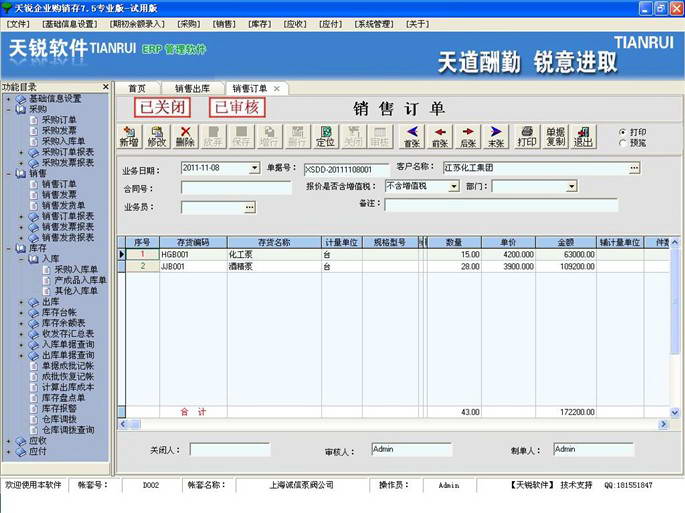Viewport: 685px width, 513px height.
Task: Open the 部门 dropdown arrow
Action: (x=571, y=187)
